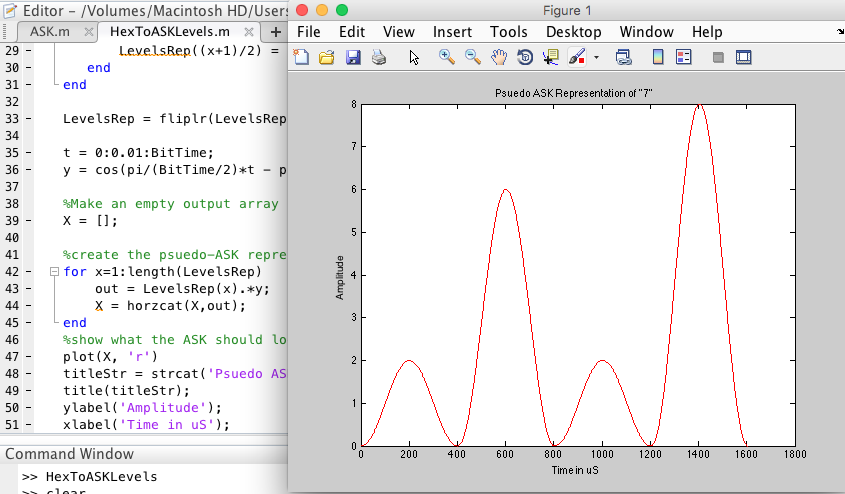This screenshot has width=845, height=494.
Task: Toggle breakpoint dash at line 51
Action: coord(28,425)
